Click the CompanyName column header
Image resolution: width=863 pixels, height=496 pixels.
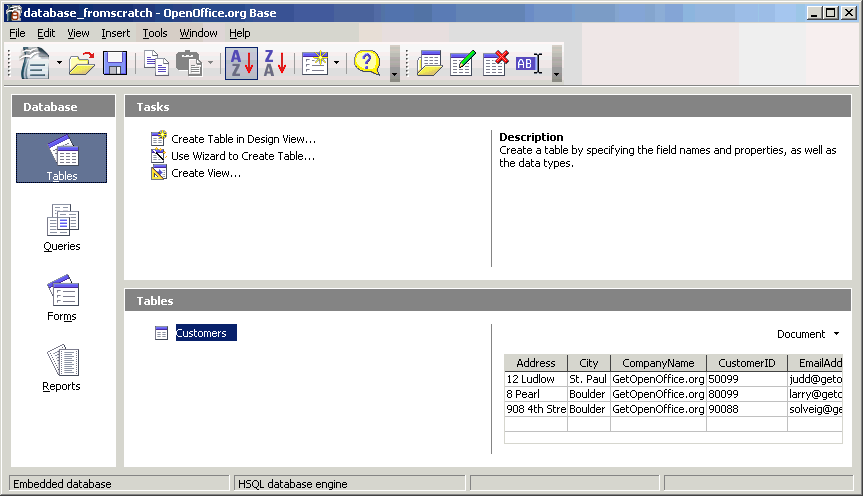tap(658, 363)
